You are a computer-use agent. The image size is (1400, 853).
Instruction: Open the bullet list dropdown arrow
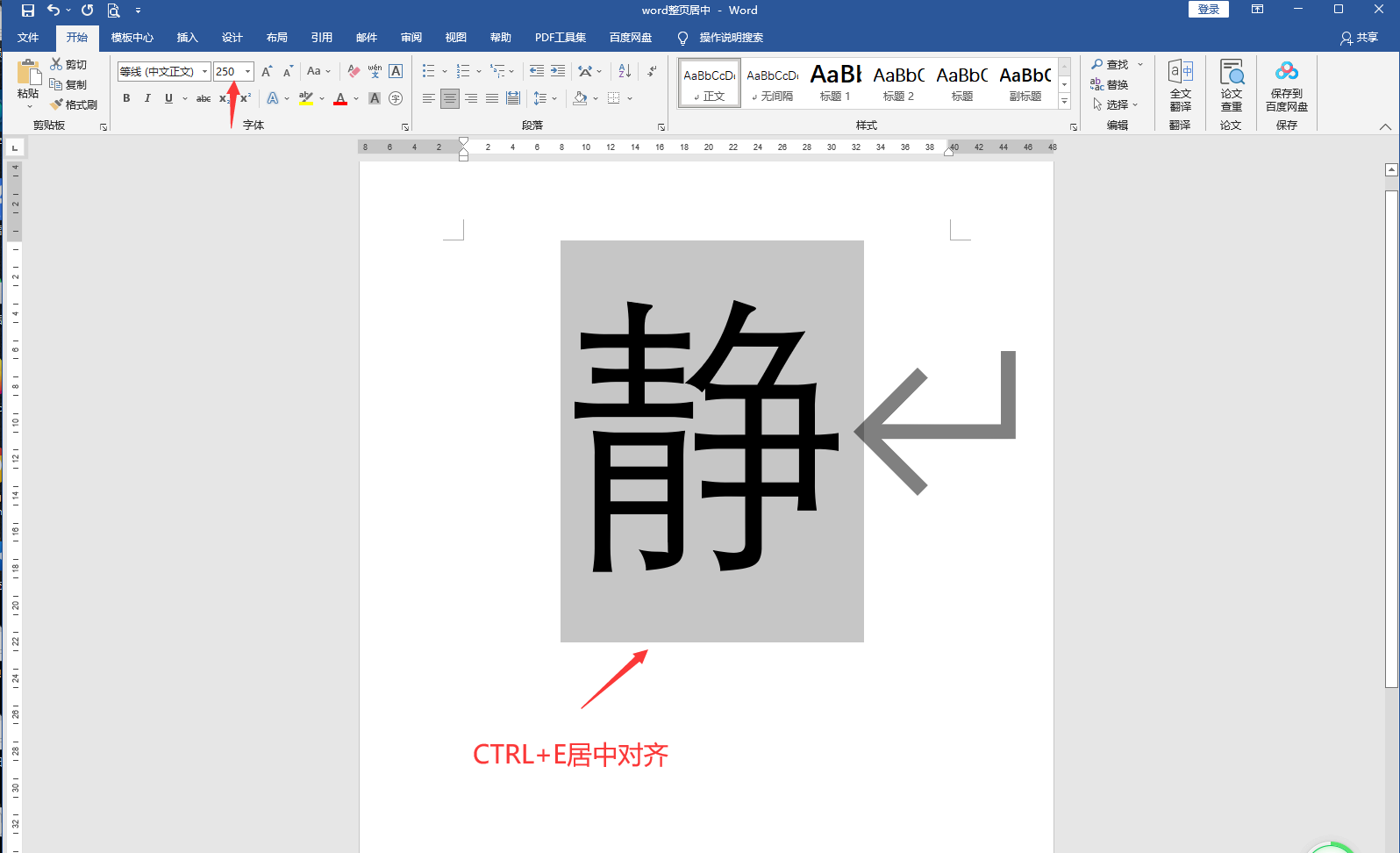(445, 71)
